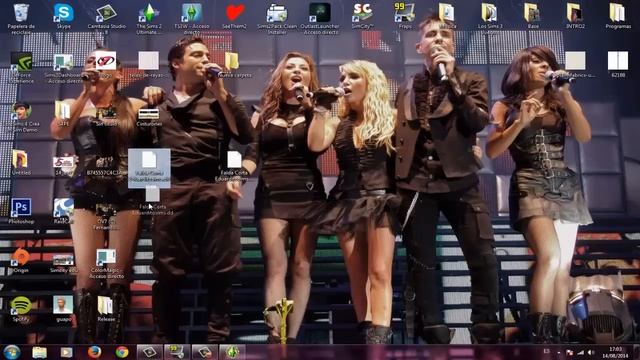The width and height of the screenshot is (640, 360).
Task: Open the Windows Start menu
Action: click(12, 352)
